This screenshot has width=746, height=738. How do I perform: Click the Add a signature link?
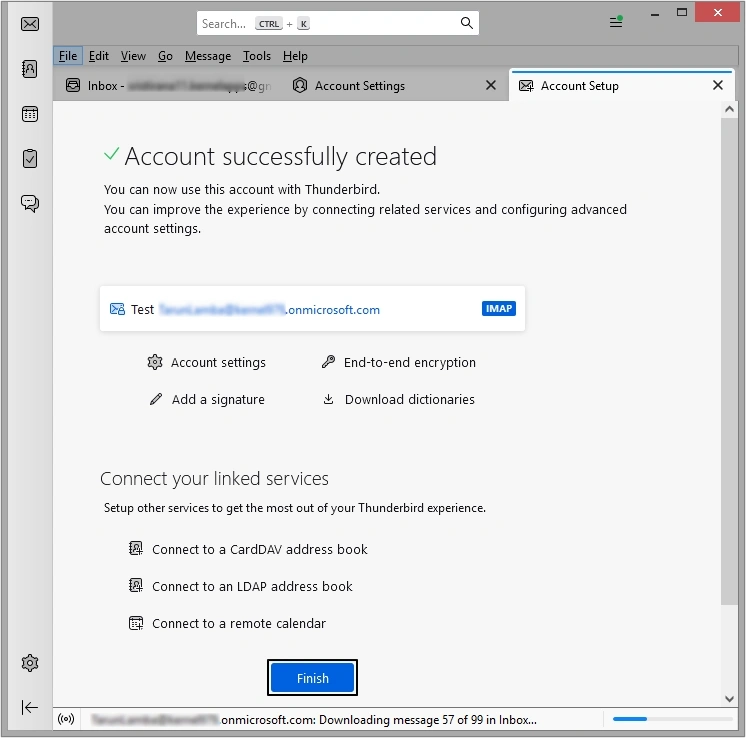[218, 399]
